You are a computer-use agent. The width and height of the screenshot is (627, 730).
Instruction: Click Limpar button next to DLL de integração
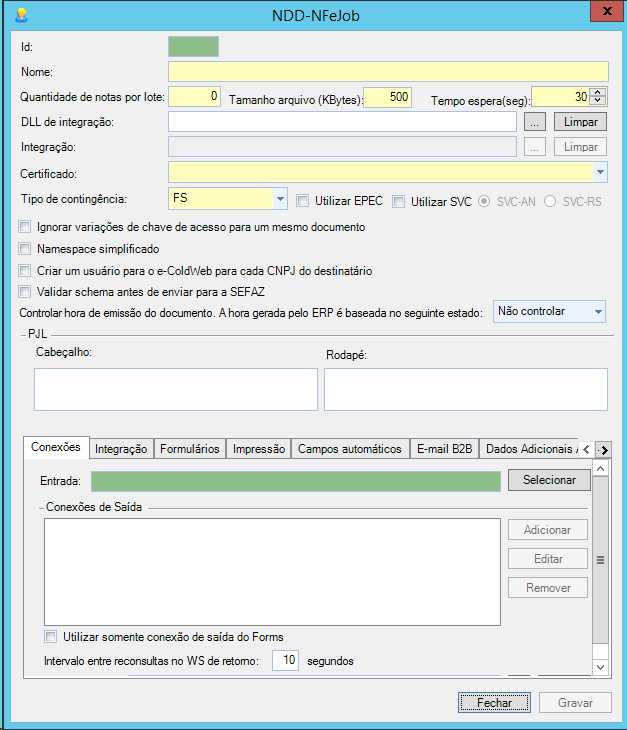(580, 122)
